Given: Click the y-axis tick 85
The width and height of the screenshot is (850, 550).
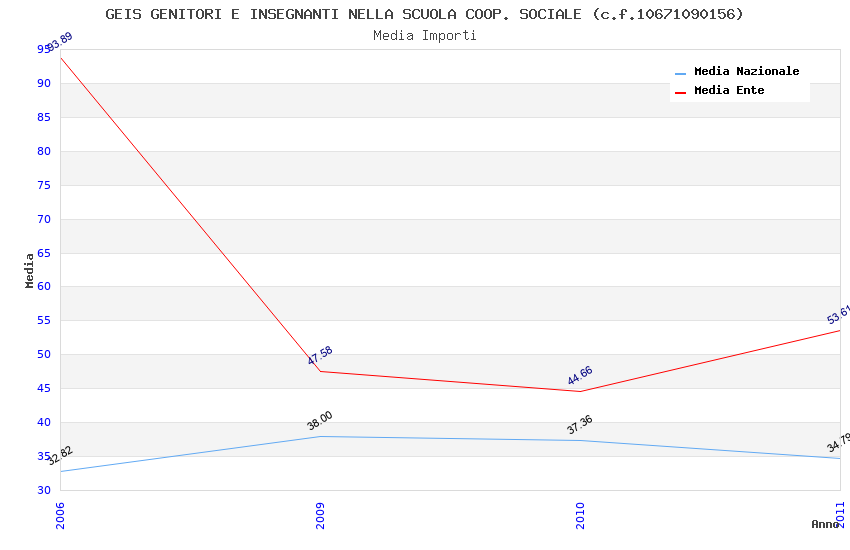Looking at the screenshot, I should 44,118.
